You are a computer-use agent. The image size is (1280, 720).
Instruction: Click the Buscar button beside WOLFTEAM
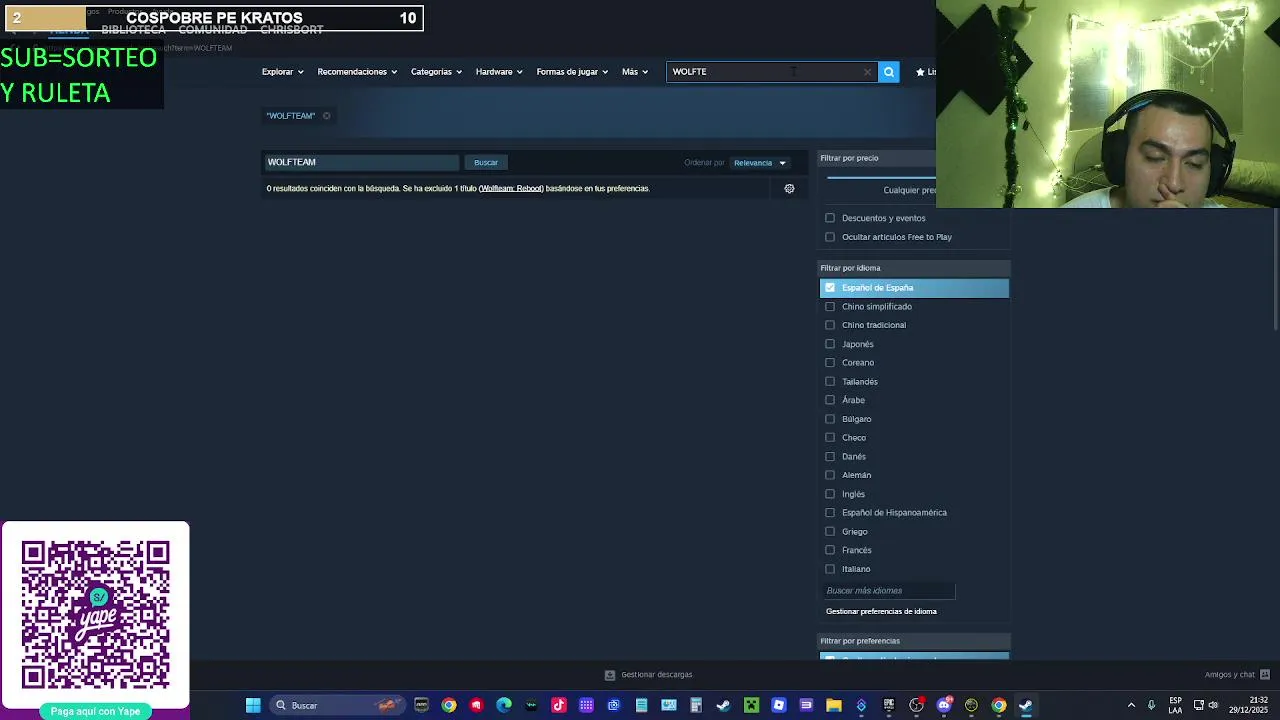point(486,162)
